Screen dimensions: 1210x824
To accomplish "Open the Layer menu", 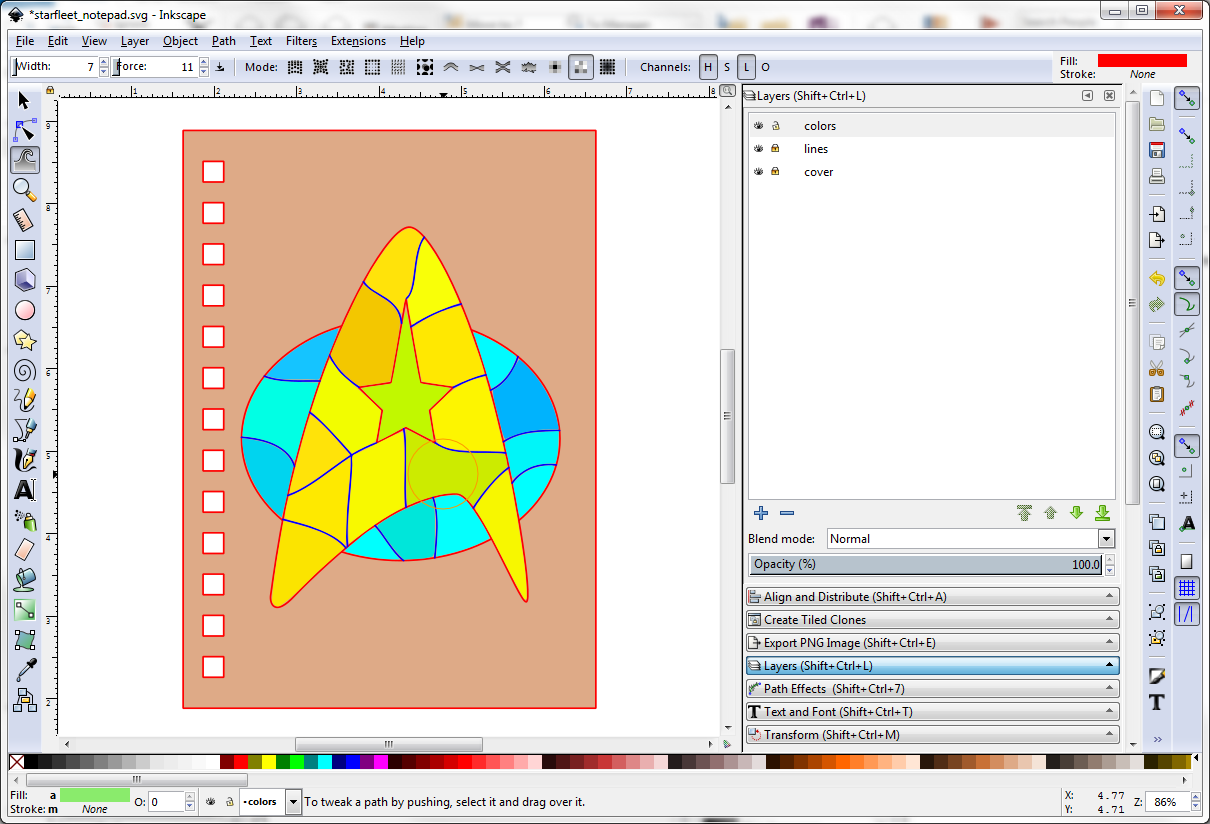I will tap(135, 41).
